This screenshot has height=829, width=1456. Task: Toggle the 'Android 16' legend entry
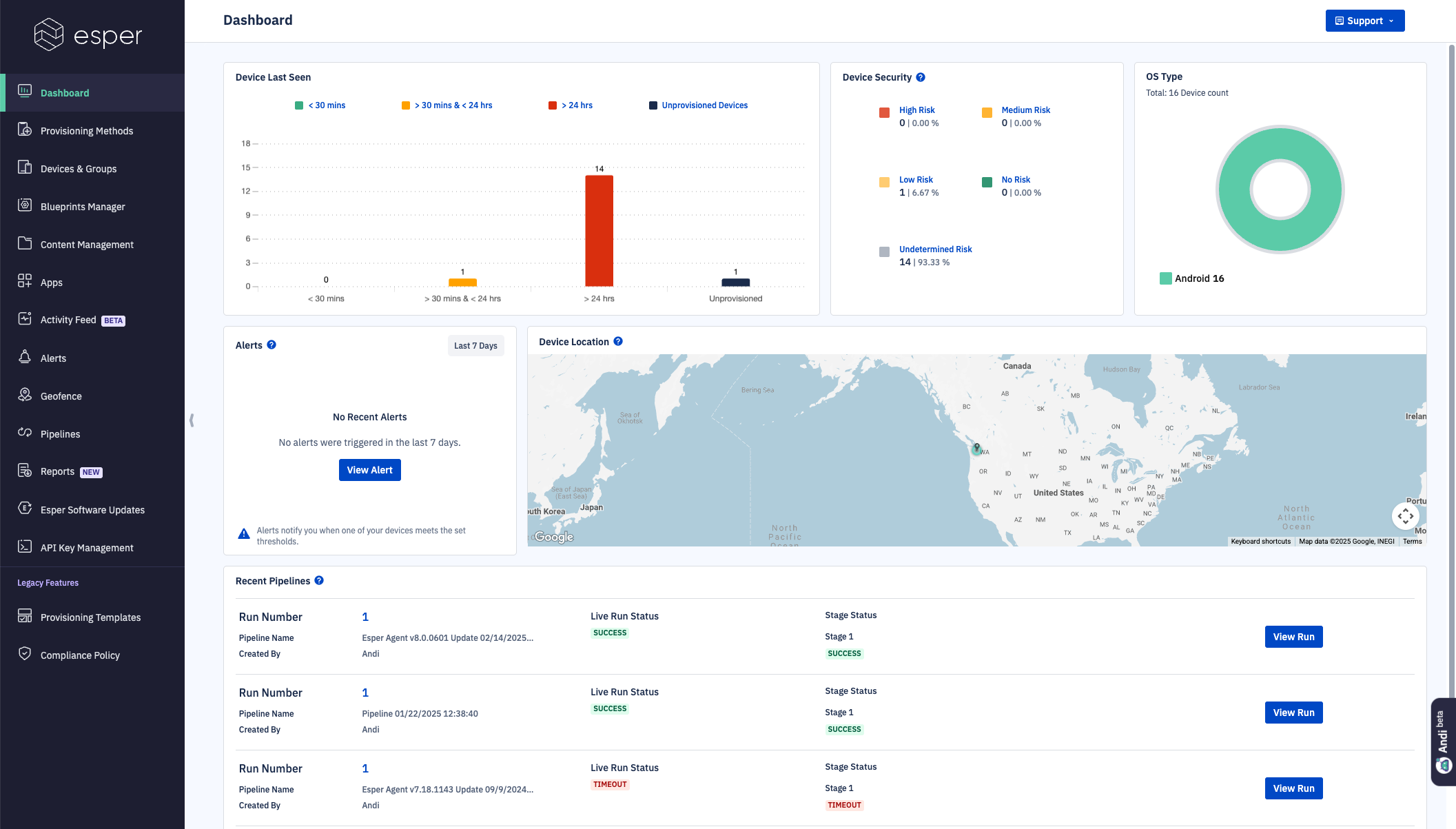point(1193,278)
